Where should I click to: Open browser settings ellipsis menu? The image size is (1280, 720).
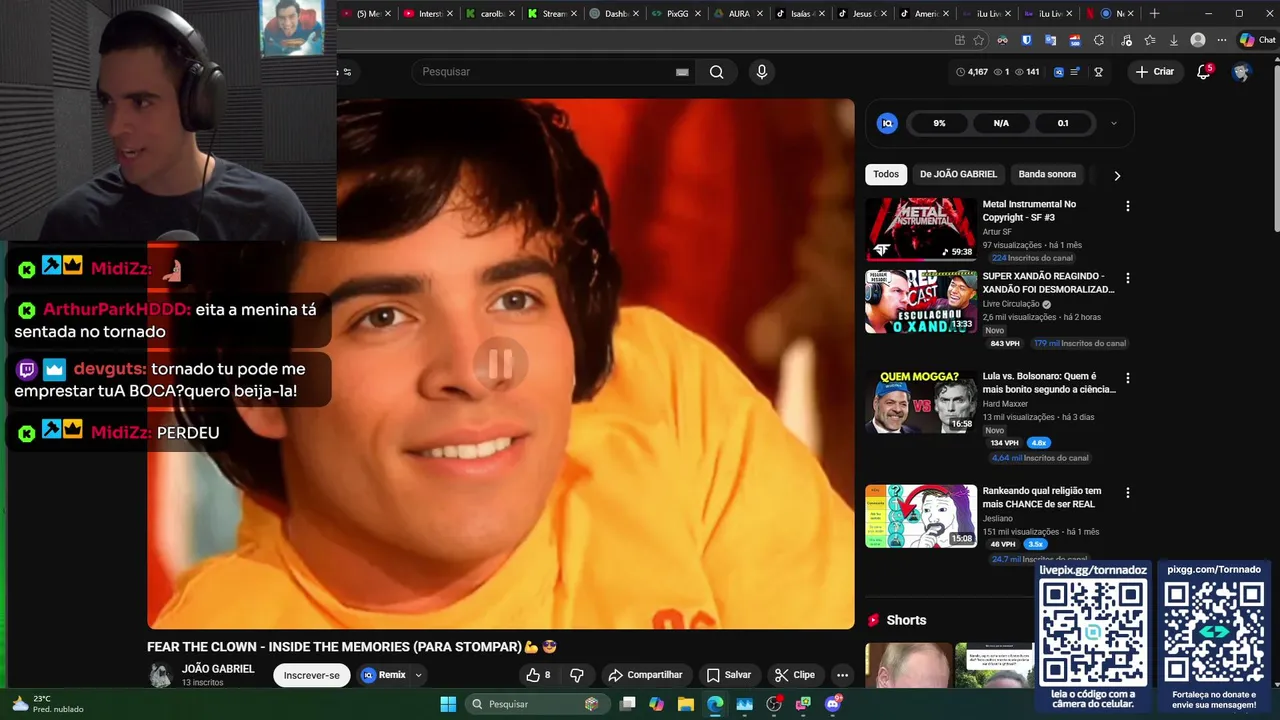(1221, 40)
